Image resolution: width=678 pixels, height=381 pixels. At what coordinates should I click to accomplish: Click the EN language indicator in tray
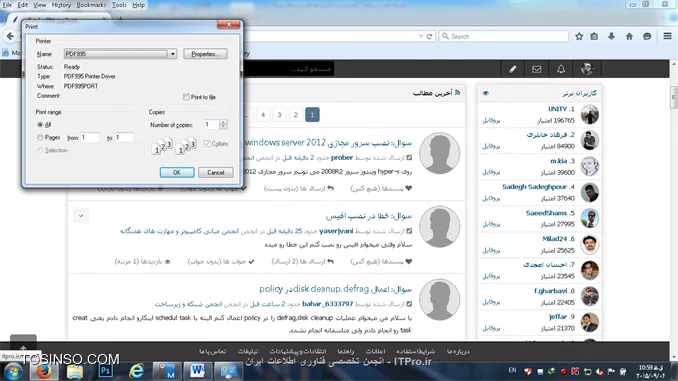(x=512, y=370)
